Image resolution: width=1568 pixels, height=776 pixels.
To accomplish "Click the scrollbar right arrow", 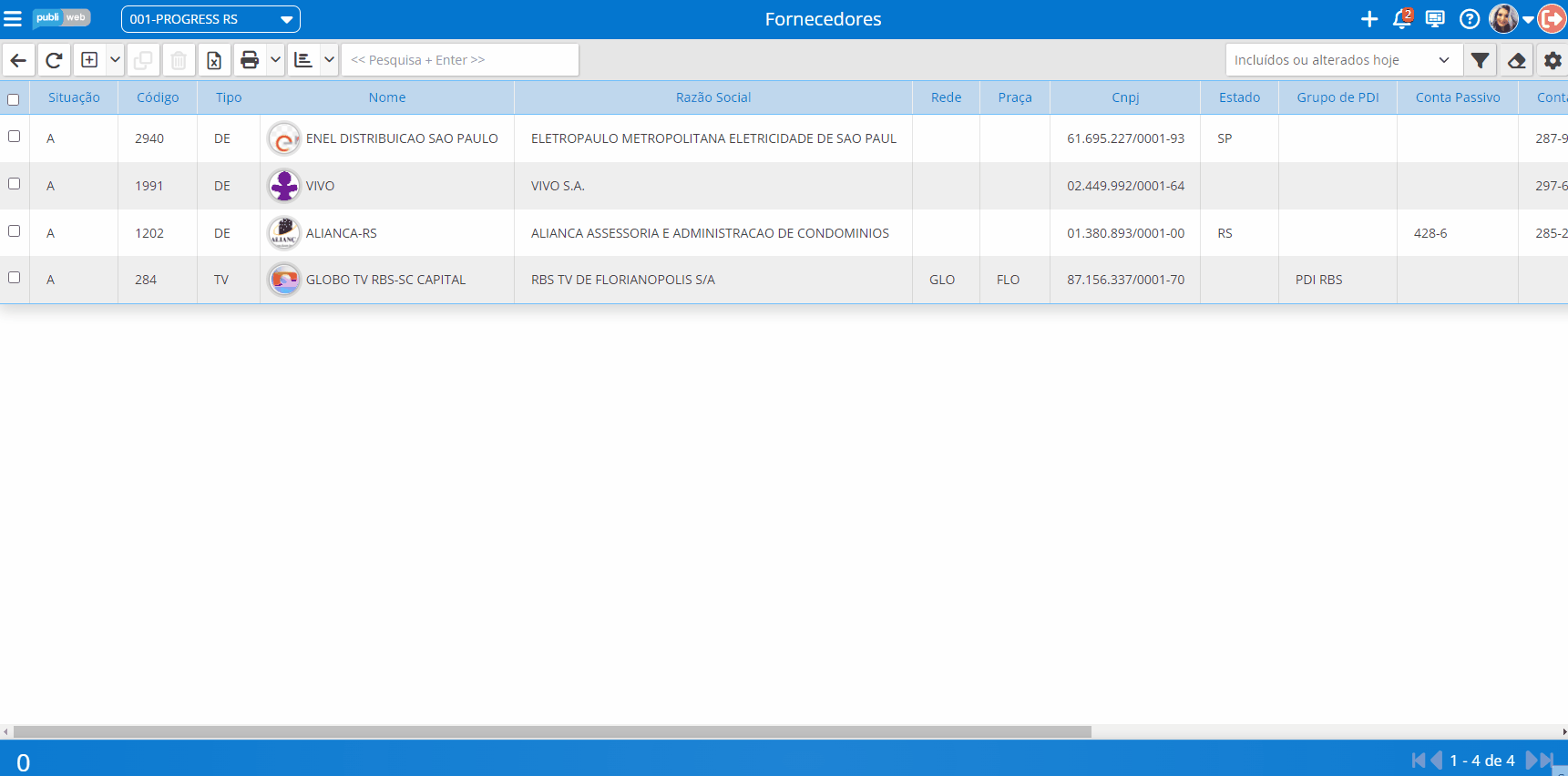I will 1563,731.
